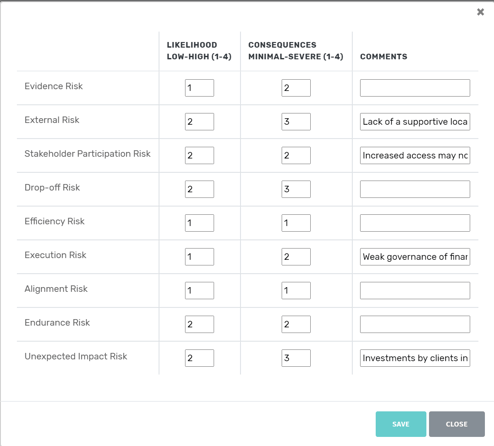
Task: Close the dialog with the X icon
Action: [x=480, y=12]
